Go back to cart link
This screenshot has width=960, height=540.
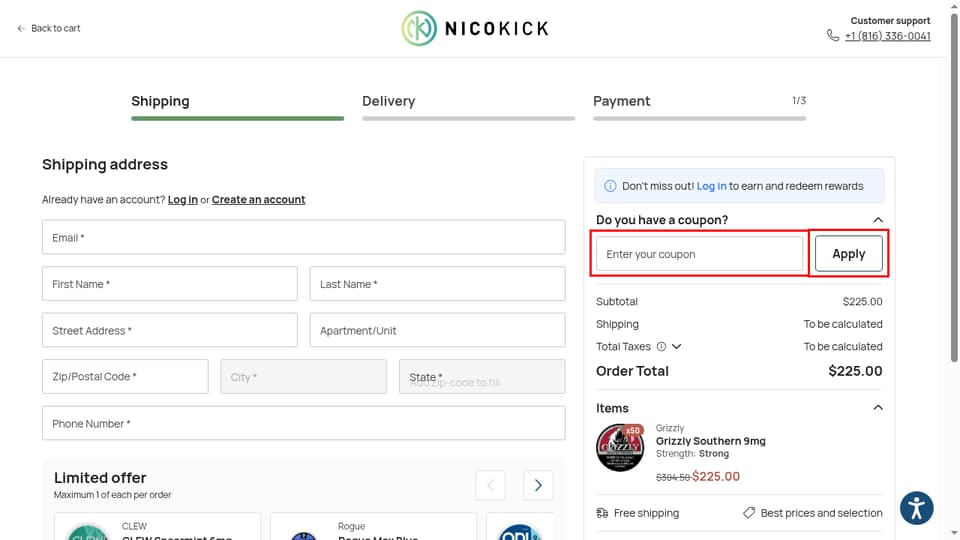(x=49, y=28)
